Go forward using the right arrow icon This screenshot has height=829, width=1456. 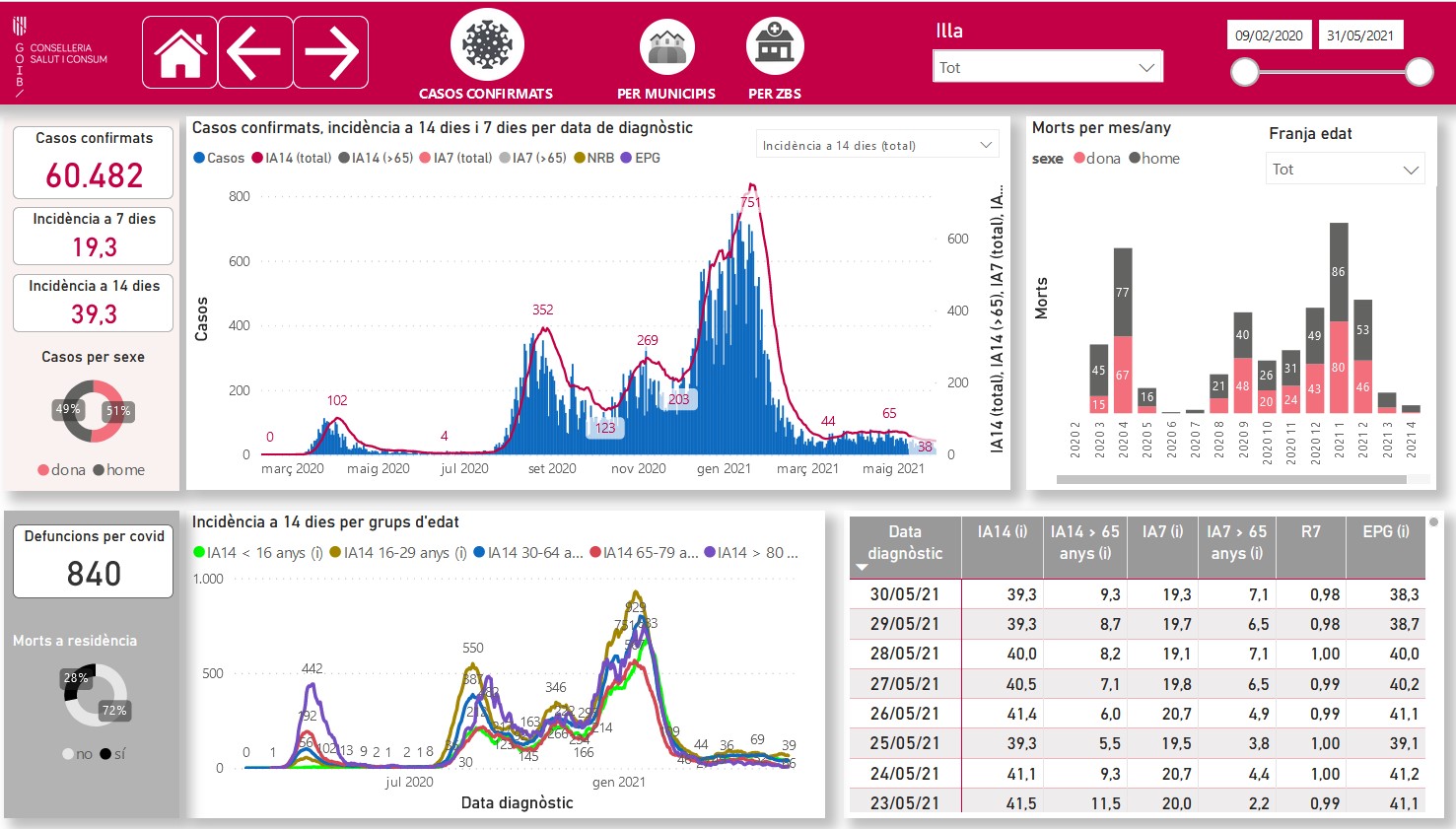(x=330, y=52)
